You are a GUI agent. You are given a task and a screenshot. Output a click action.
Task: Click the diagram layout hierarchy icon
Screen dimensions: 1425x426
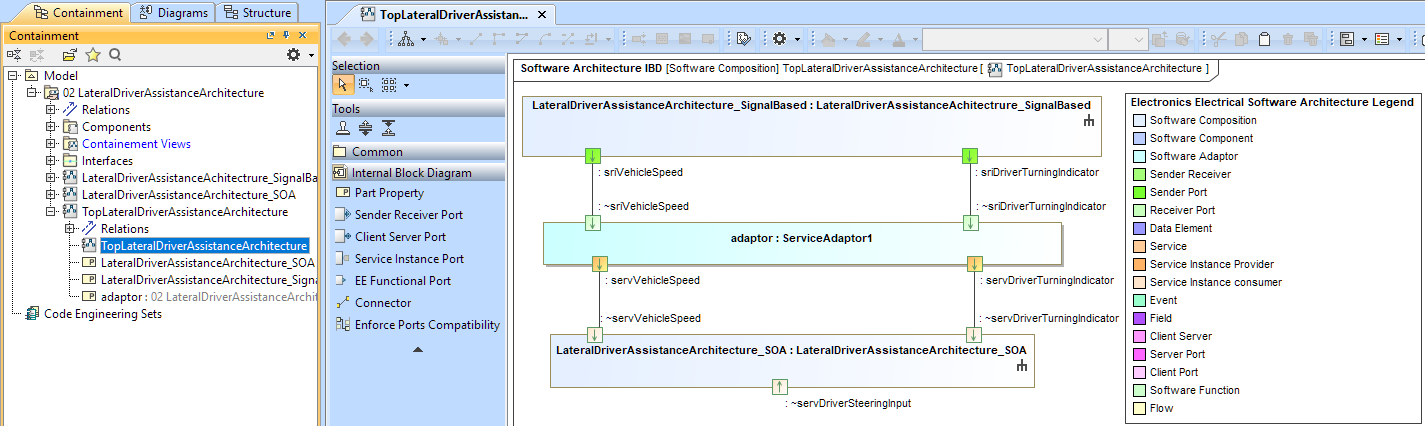tap(407, 39)
